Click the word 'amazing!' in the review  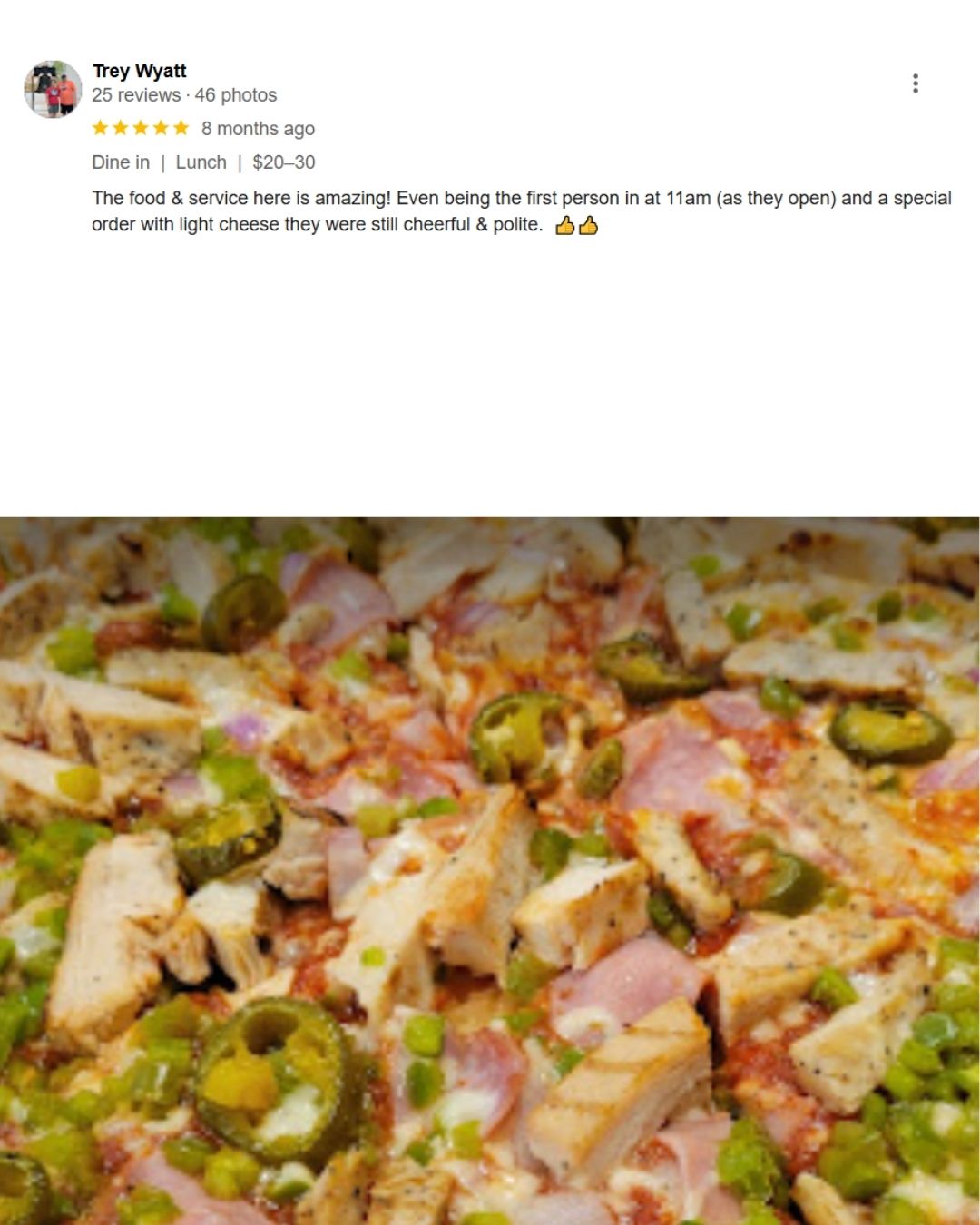coord(353,198)
